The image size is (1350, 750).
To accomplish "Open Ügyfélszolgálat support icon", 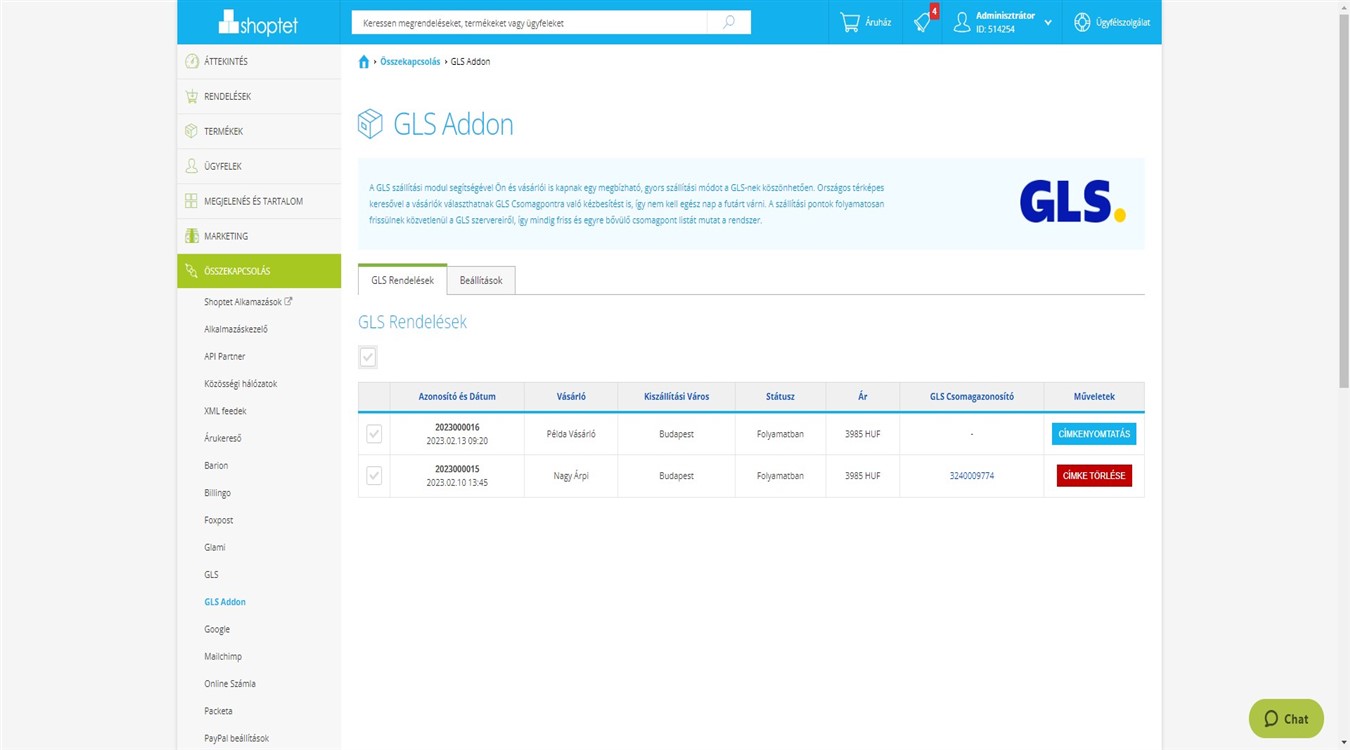I will (1082, 22).
